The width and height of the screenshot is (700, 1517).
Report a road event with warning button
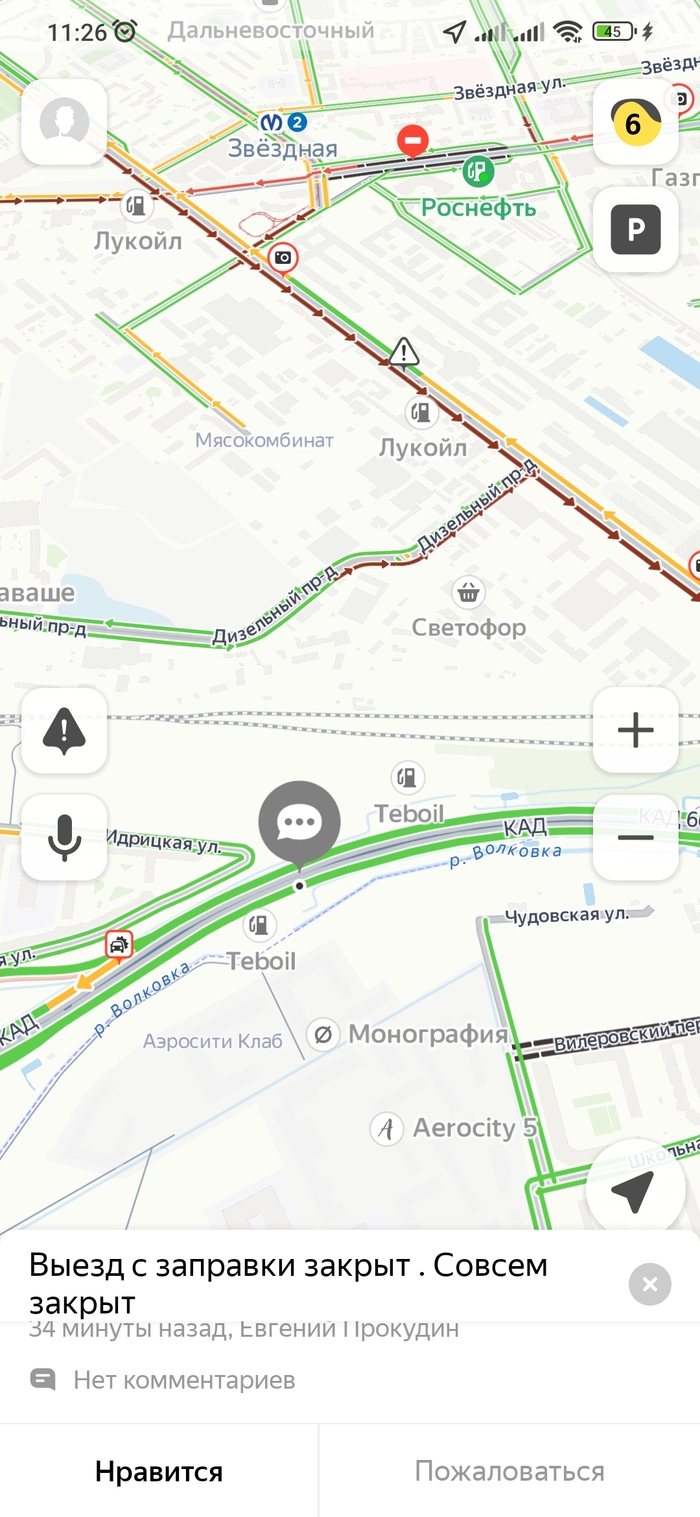64,731
